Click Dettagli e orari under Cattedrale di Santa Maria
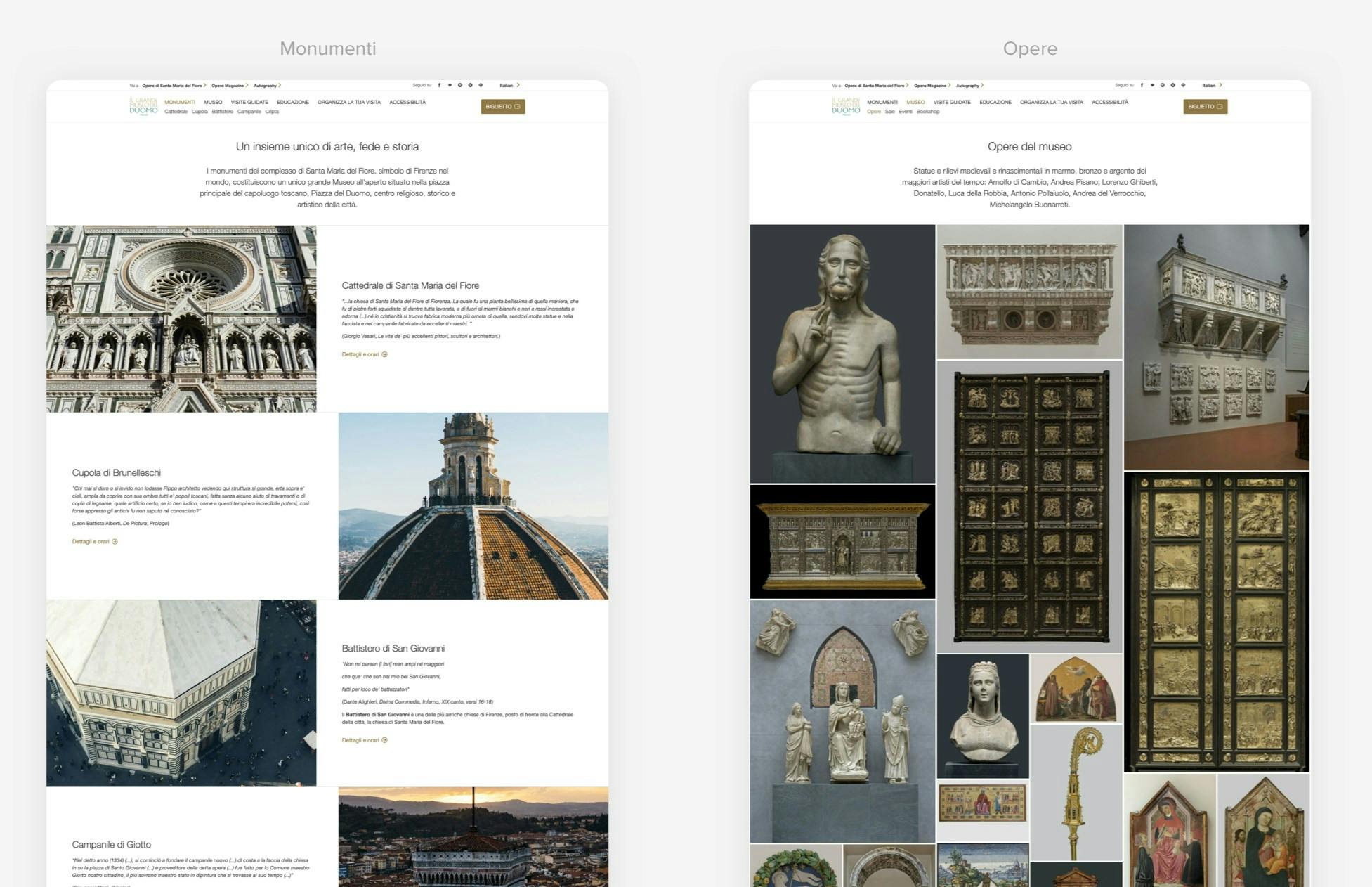Viewport: 1372px width, 887px height. coord(365,354)
